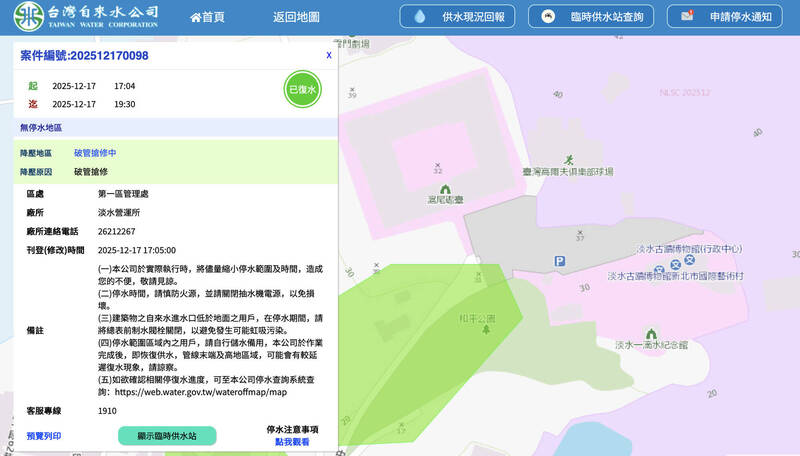Go back via 返回地圖
This screenshot has height=456, width=800.
[x=296, y=17]
